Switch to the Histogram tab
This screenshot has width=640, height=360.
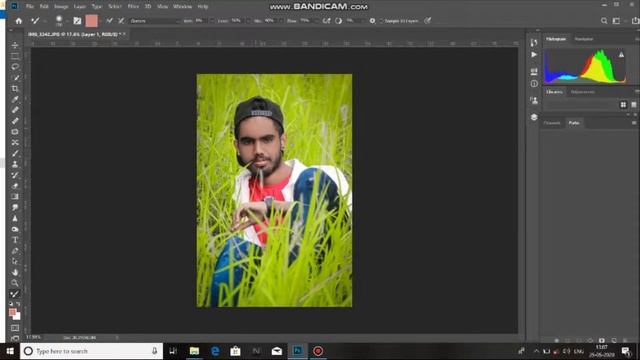[556, 39]
